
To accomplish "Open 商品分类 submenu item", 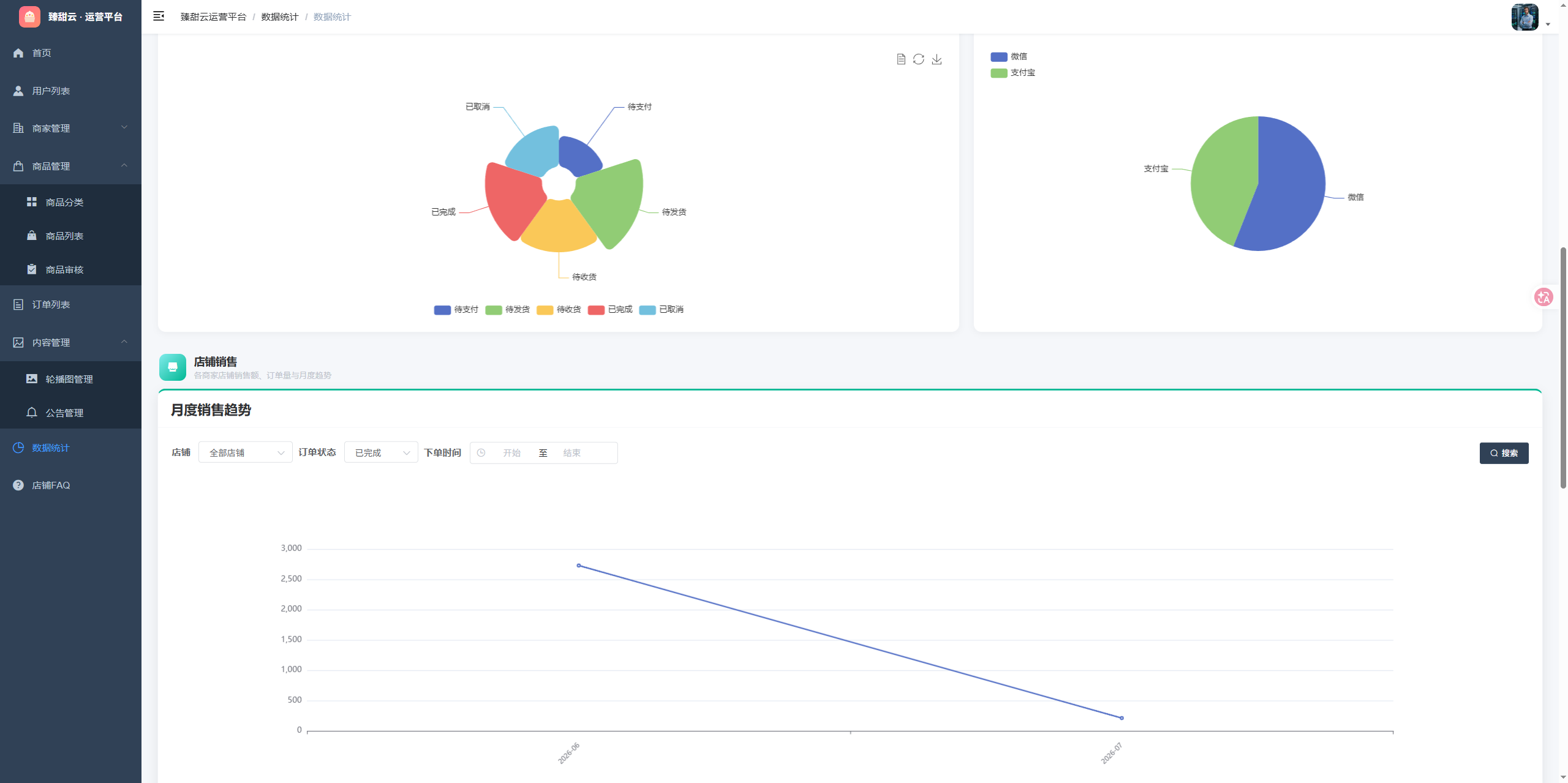I will pos(70,202).
